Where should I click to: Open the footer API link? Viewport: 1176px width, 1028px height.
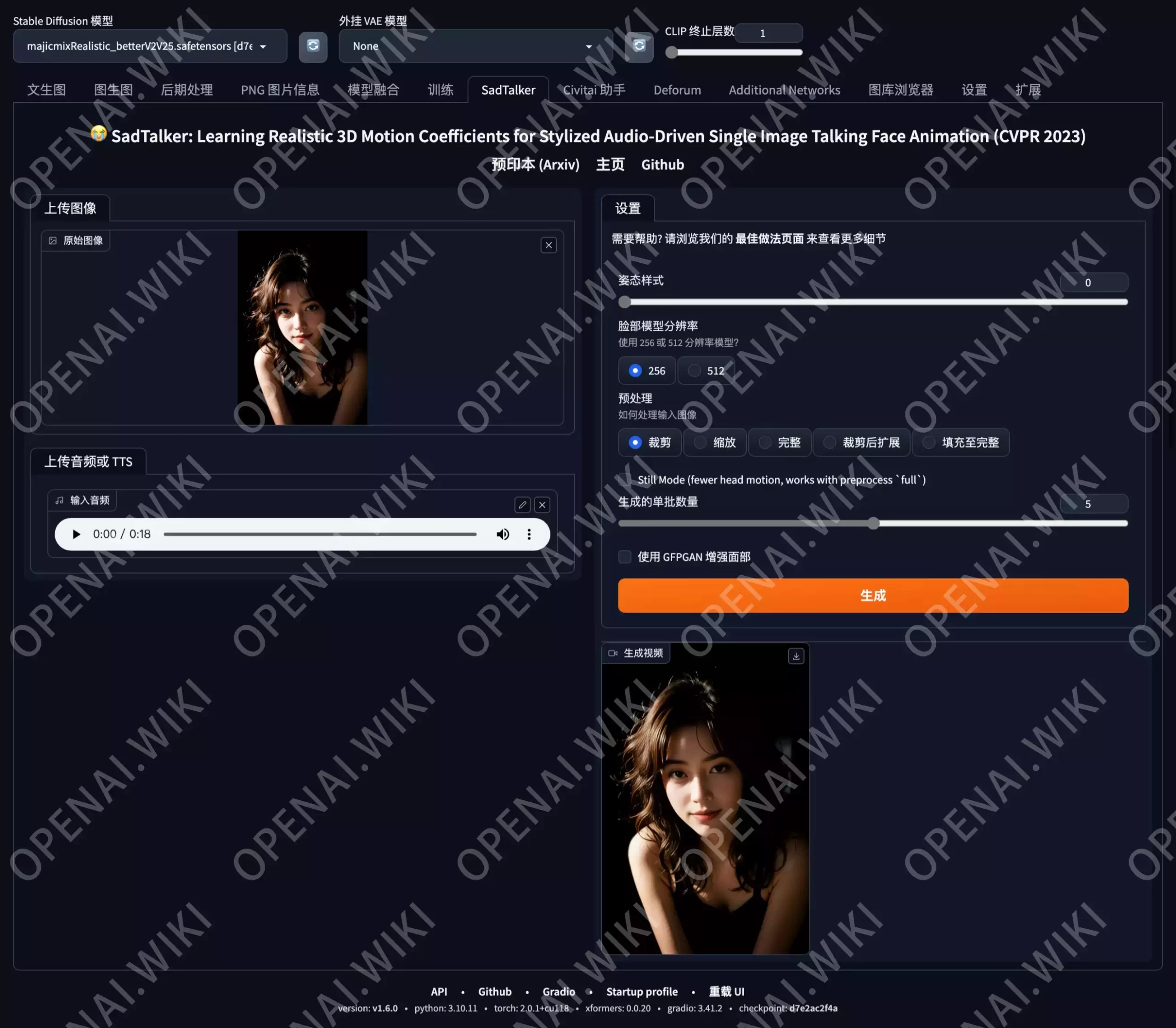tap(439, 991)
